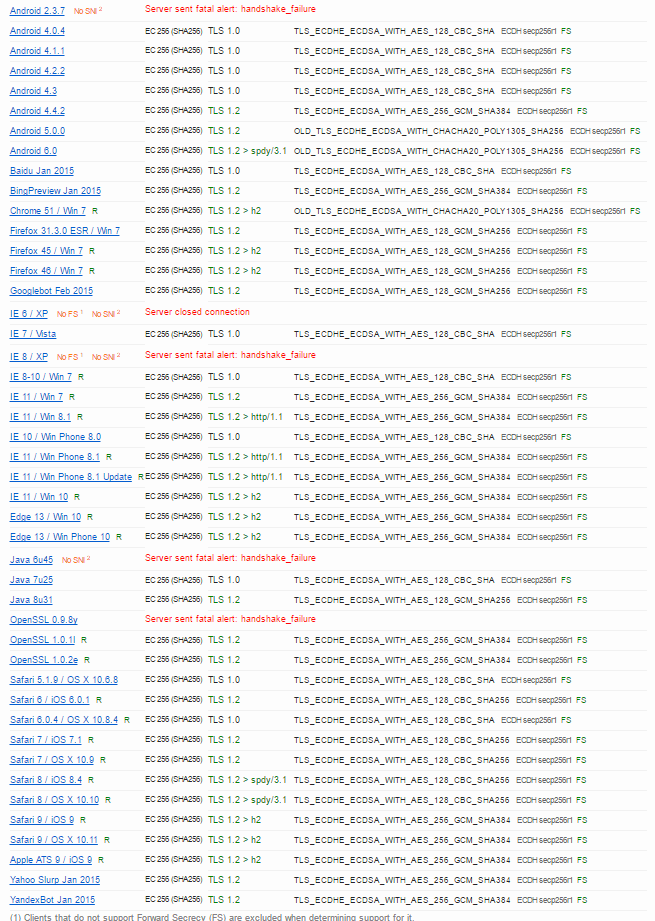The width and height of the screenshot is (655, 921).
Task: Open Apple ATS 9 / iOS 9 link
Action: pos(51,859)
